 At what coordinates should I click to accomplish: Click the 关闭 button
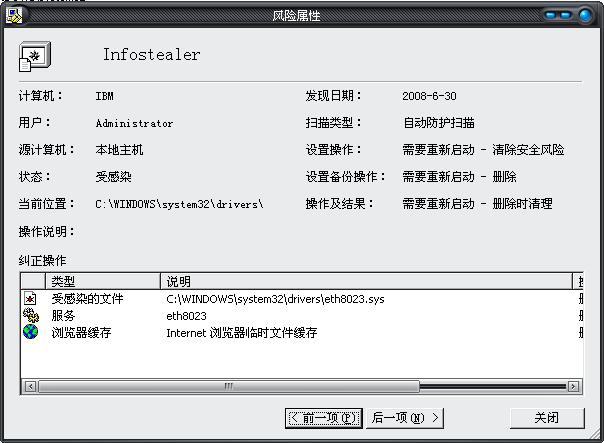[547, 418]
